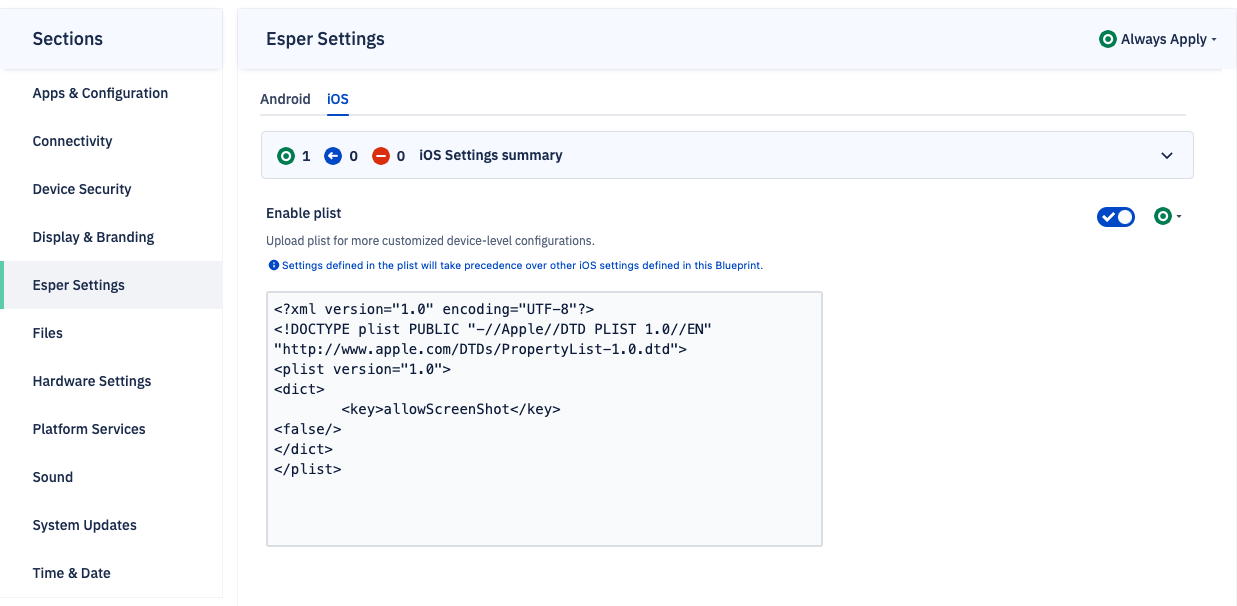
Task: Select Sound section
Action: (x=53, y=477)
